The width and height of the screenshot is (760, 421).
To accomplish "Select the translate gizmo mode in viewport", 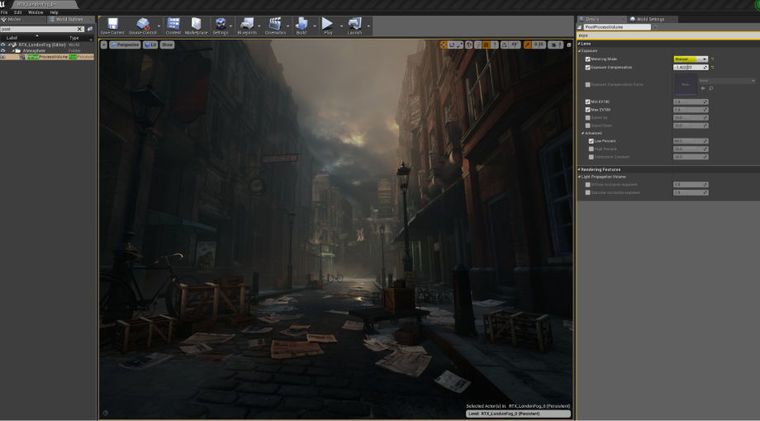I will tap(443, 45).
